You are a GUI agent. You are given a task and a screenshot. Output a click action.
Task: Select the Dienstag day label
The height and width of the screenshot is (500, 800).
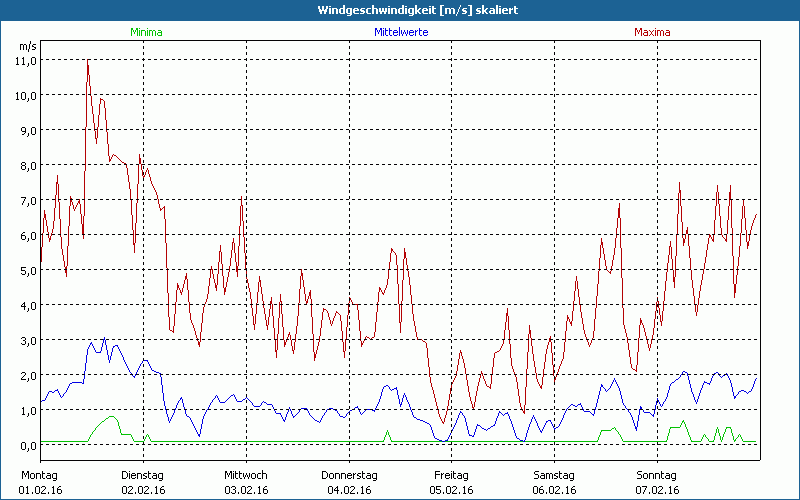pos(143,475)
